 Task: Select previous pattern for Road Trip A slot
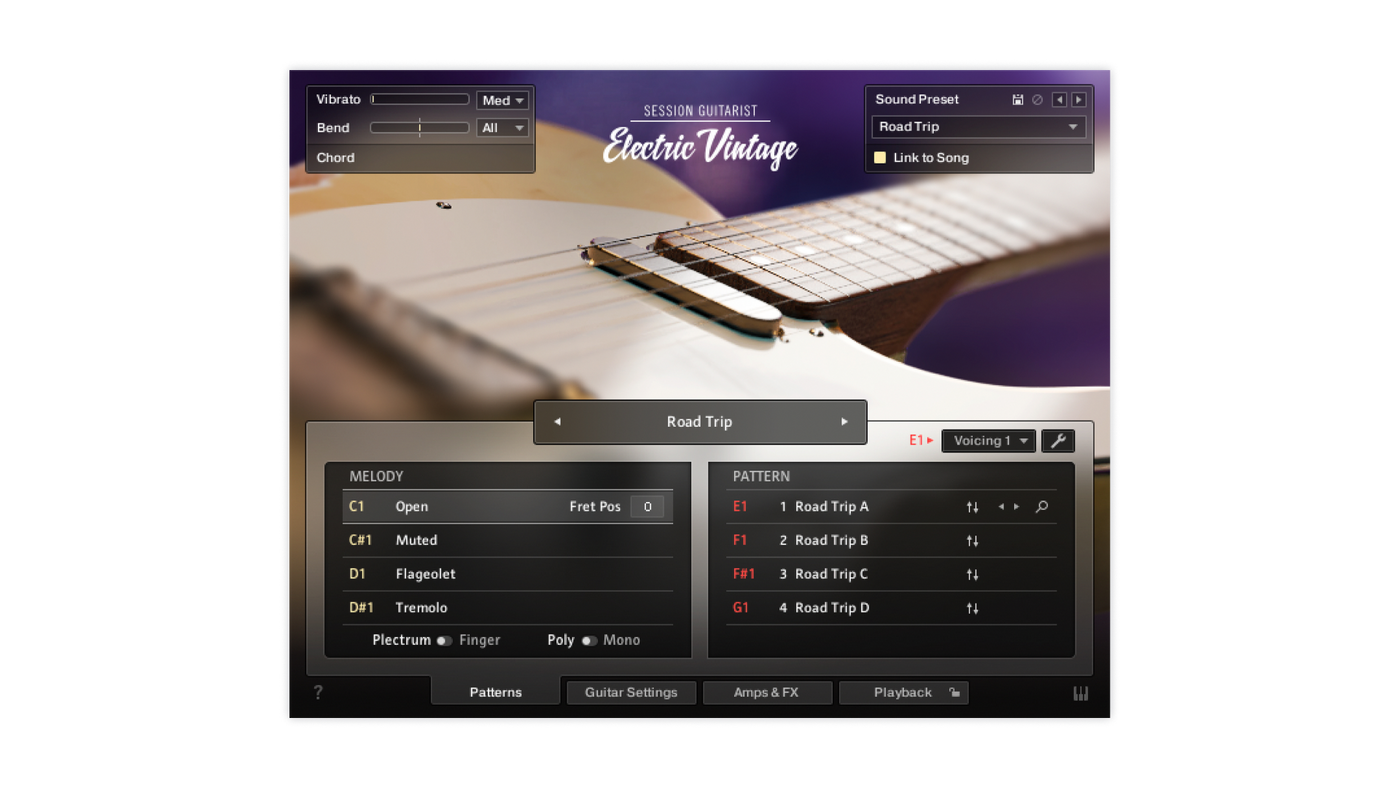coord(1001,507)
